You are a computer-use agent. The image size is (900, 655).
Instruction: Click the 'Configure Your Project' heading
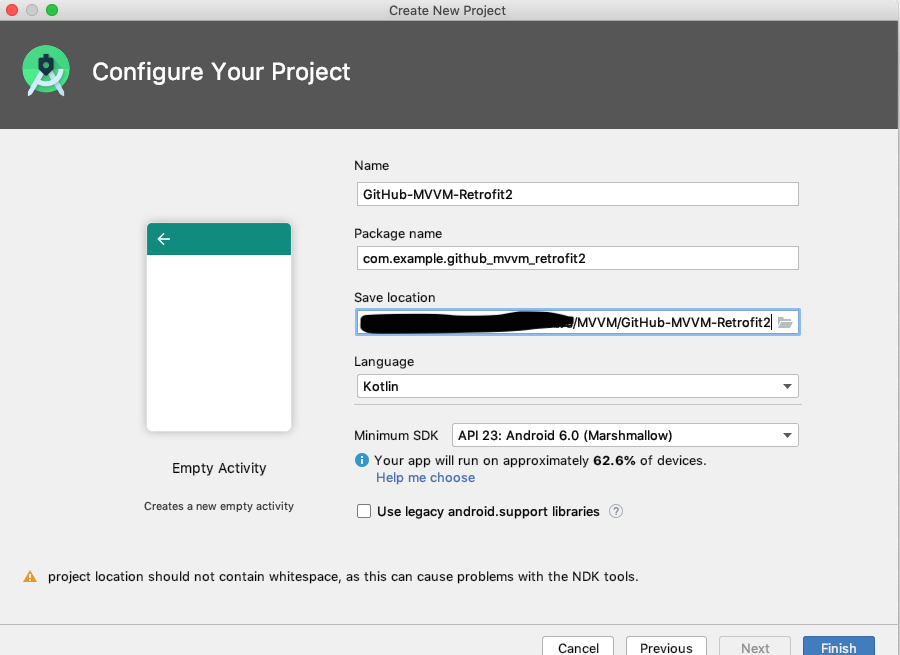(221, 72)
